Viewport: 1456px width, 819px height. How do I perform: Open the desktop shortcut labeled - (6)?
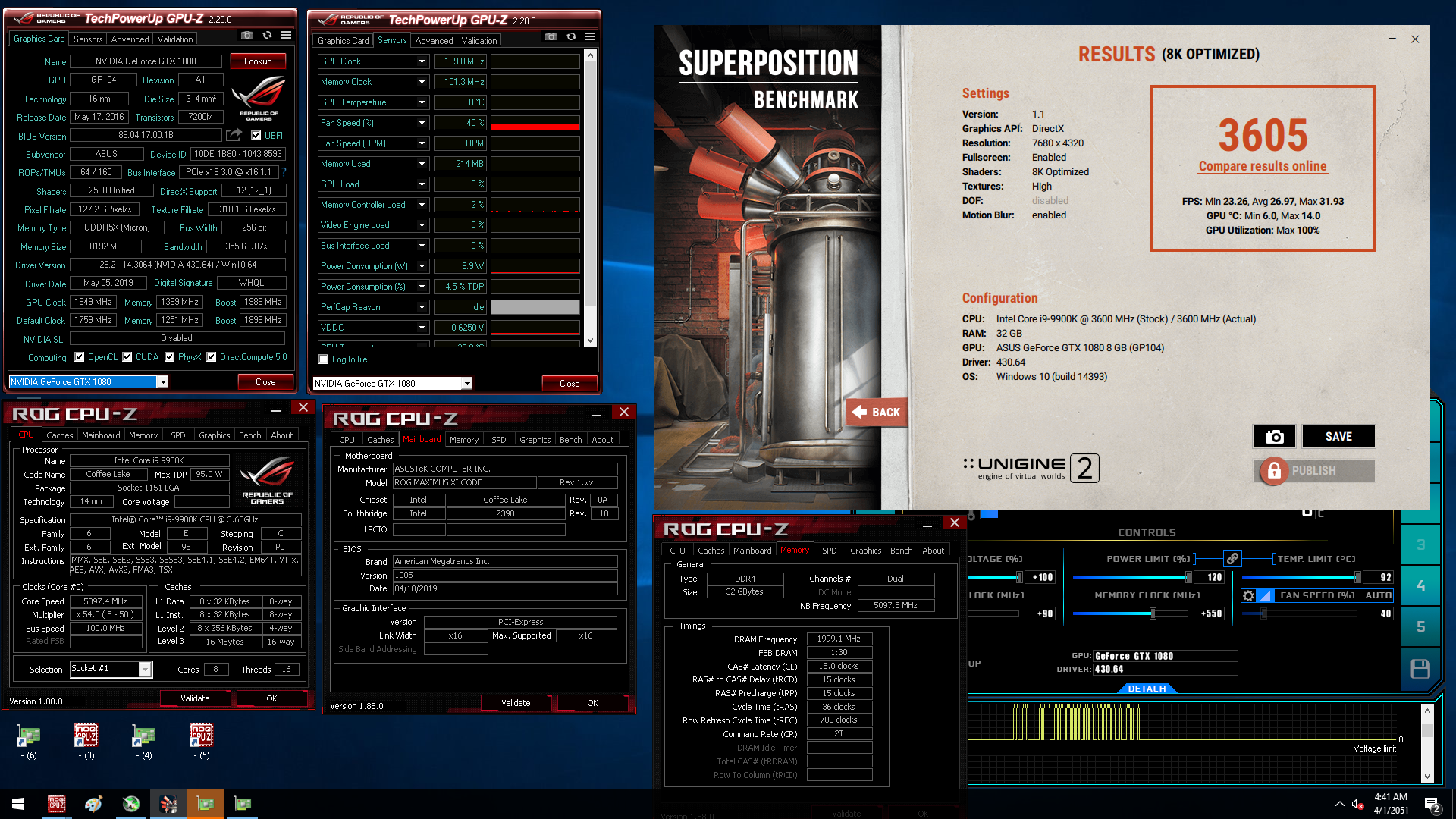28,741
